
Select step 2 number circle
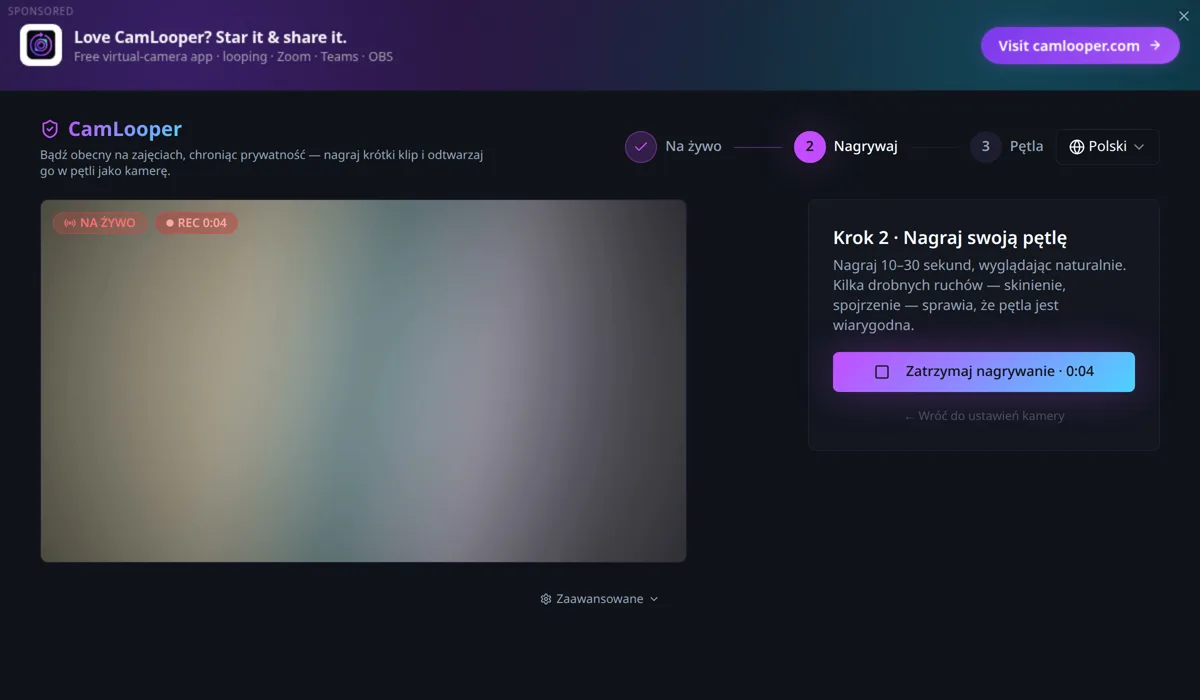(810, 146)
